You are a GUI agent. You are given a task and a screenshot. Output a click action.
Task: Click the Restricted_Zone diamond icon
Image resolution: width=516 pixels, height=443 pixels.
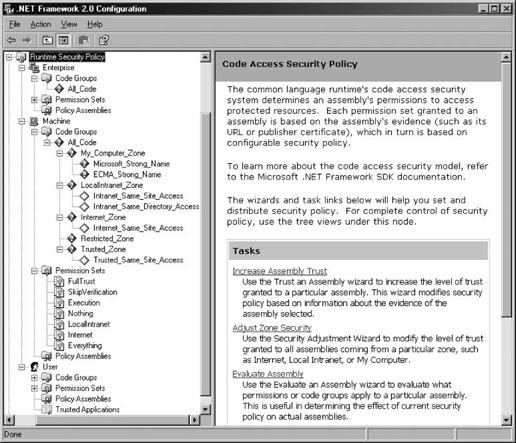coord(72,239)
